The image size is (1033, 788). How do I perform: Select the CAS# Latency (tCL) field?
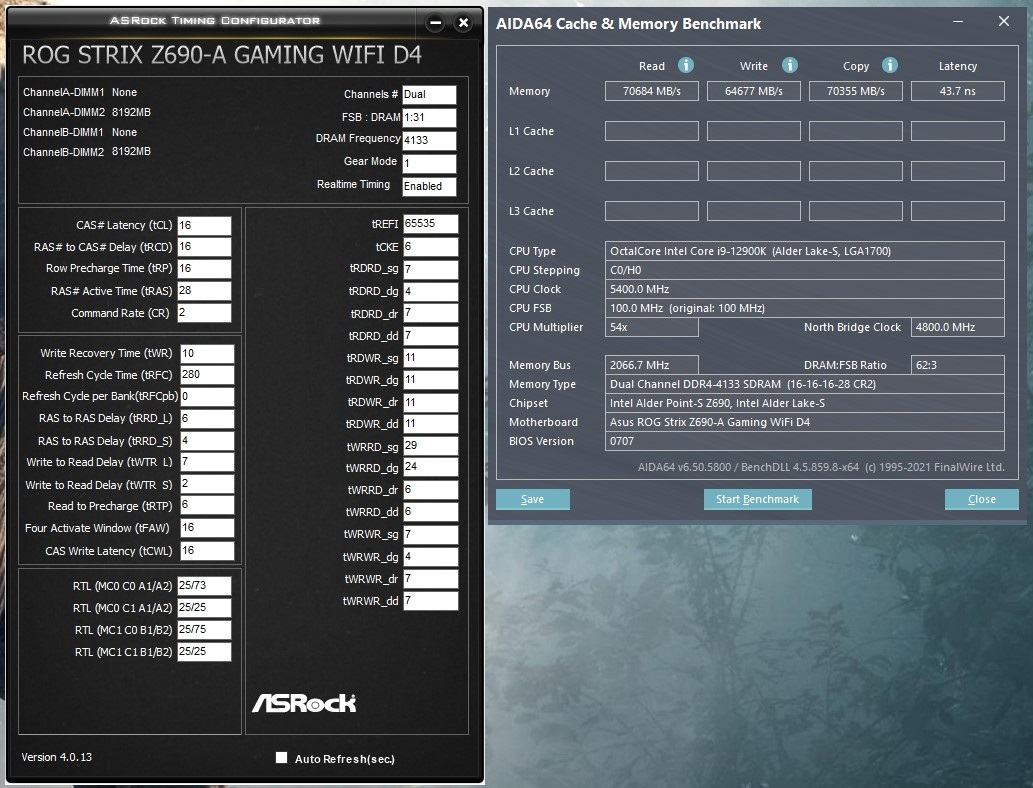click(204, 225)
